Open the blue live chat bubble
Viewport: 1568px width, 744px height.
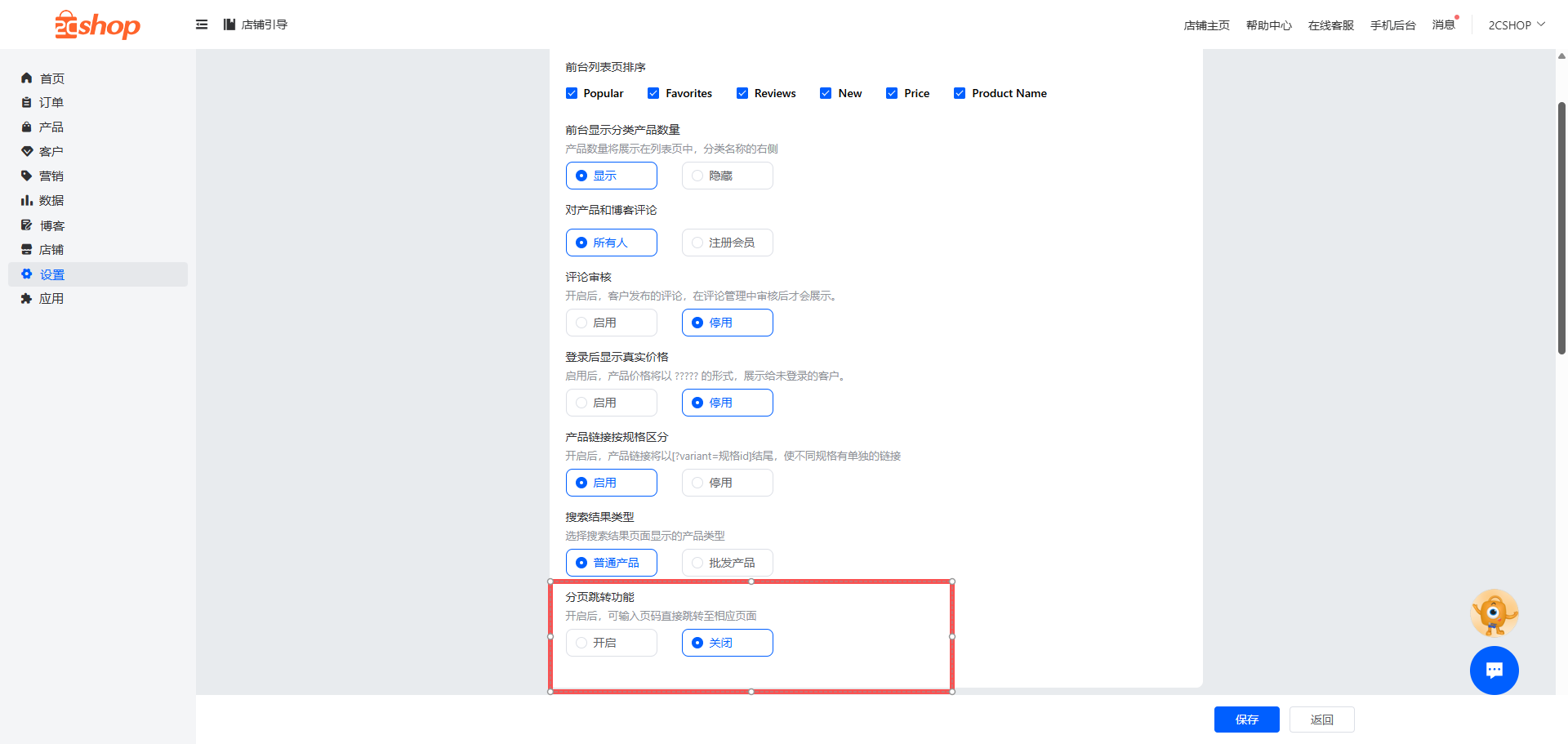(1494, 670)
